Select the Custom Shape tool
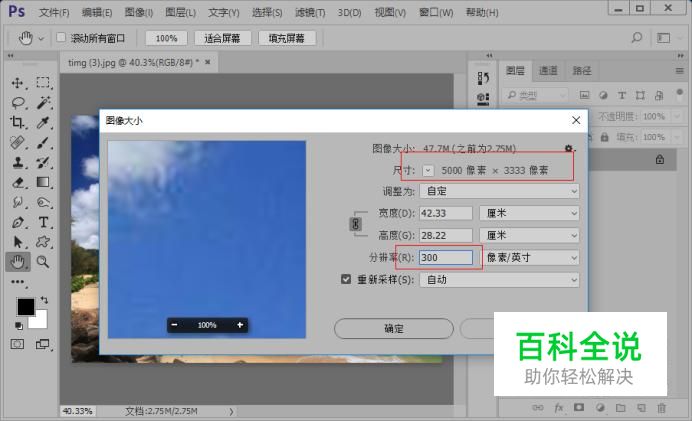 point(43,242)
